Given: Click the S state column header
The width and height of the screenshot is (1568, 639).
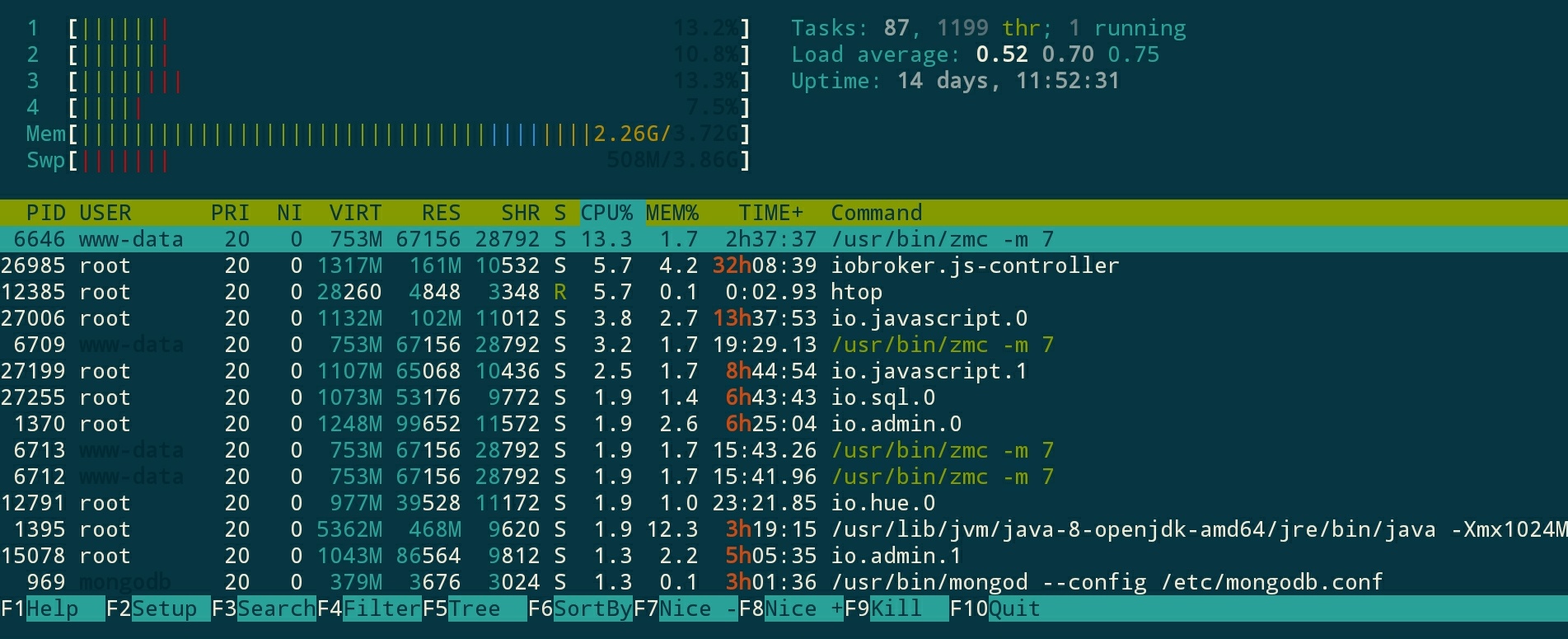Looking at the screenshot, I should [559, 213].
